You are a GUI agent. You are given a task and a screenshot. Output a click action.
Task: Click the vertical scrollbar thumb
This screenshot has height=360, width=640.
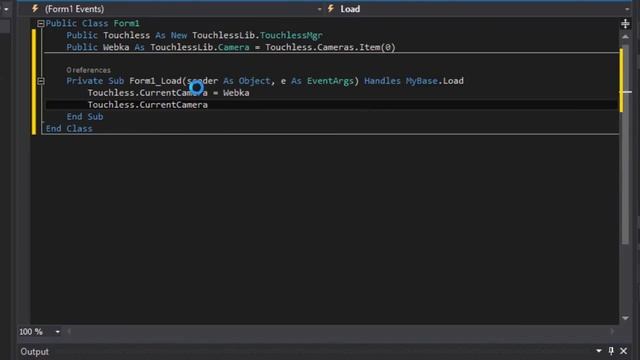click(x=625, y=143)
